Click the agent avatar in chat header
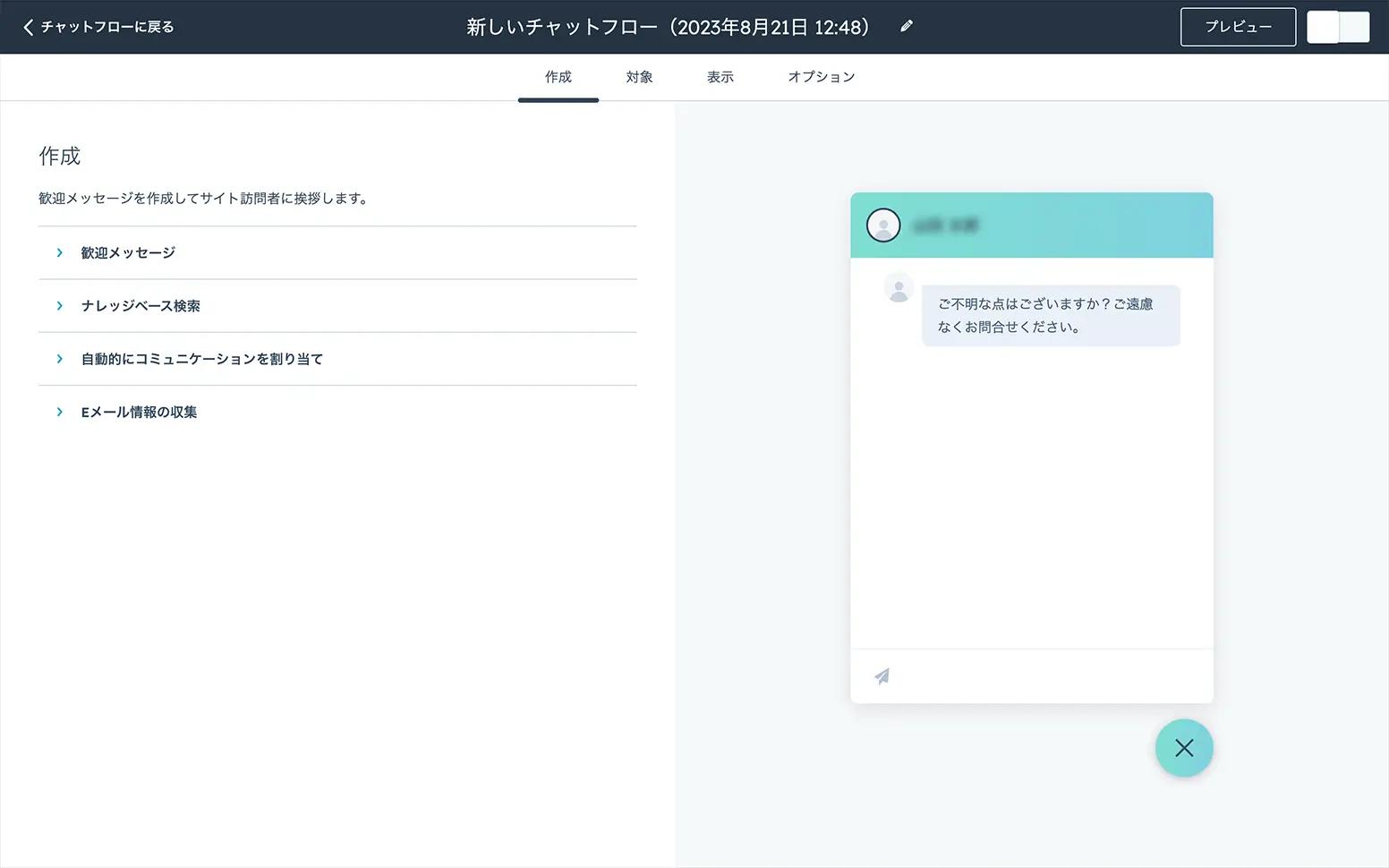This screenshot has height=868, width=1389. coord(883,226)
